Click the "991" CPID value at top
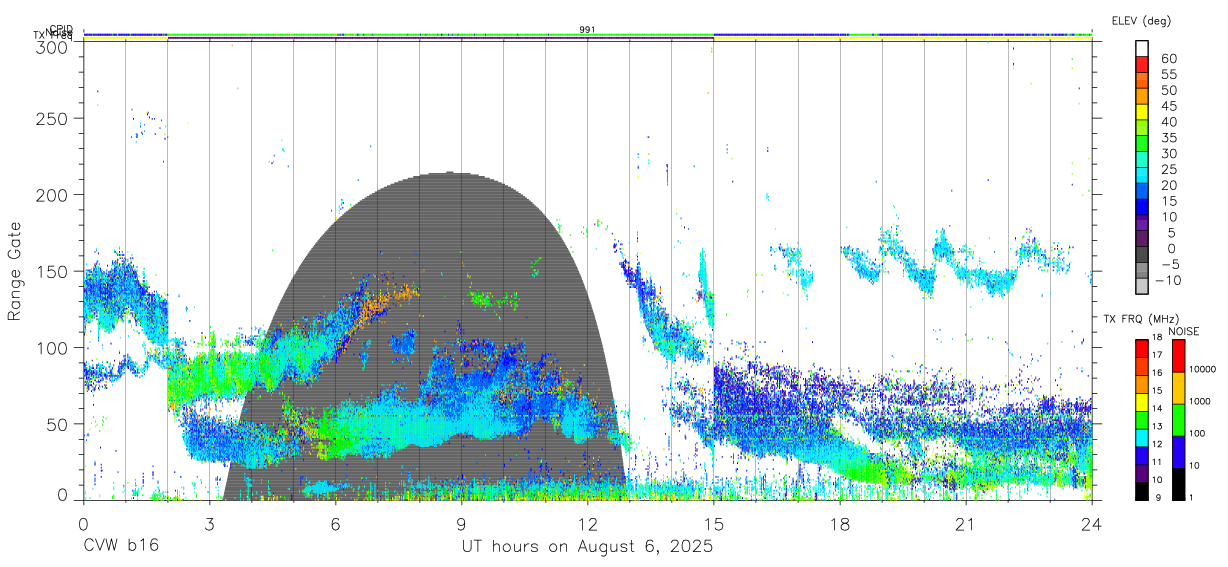The image size is (1228, 567). tap(587, 30)
